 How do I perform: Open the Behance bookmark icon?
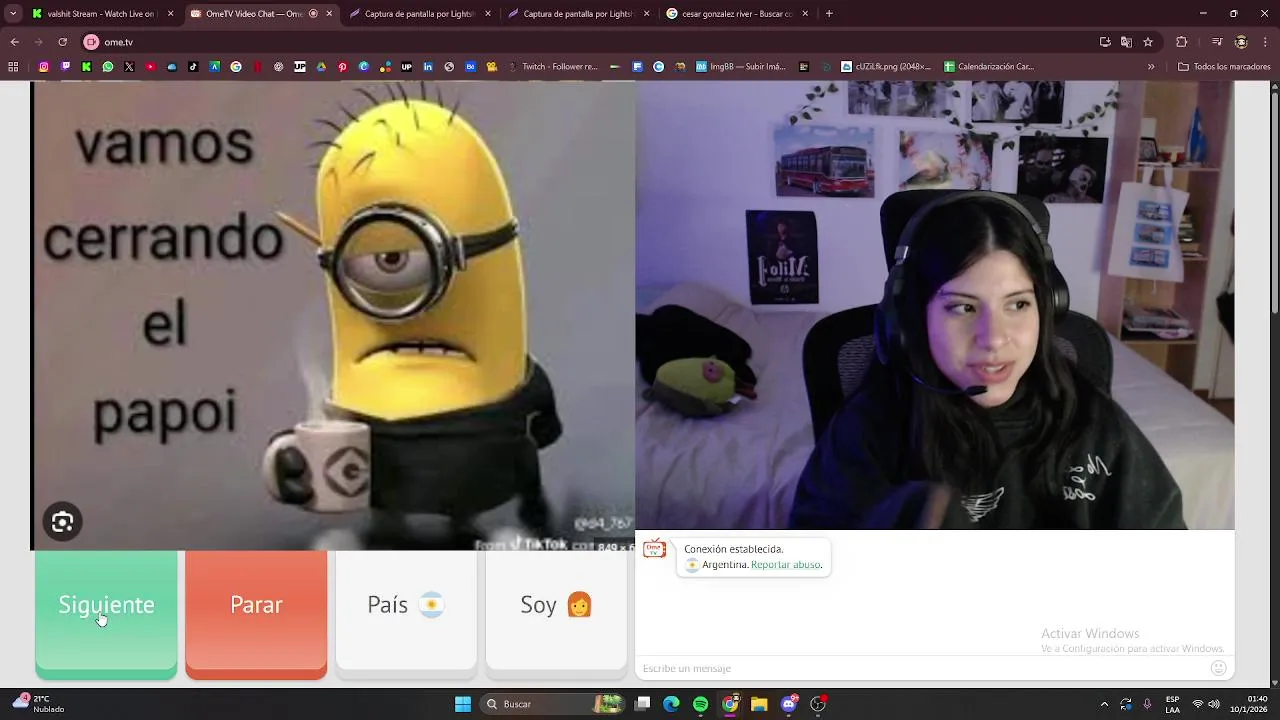pos(470,67)
